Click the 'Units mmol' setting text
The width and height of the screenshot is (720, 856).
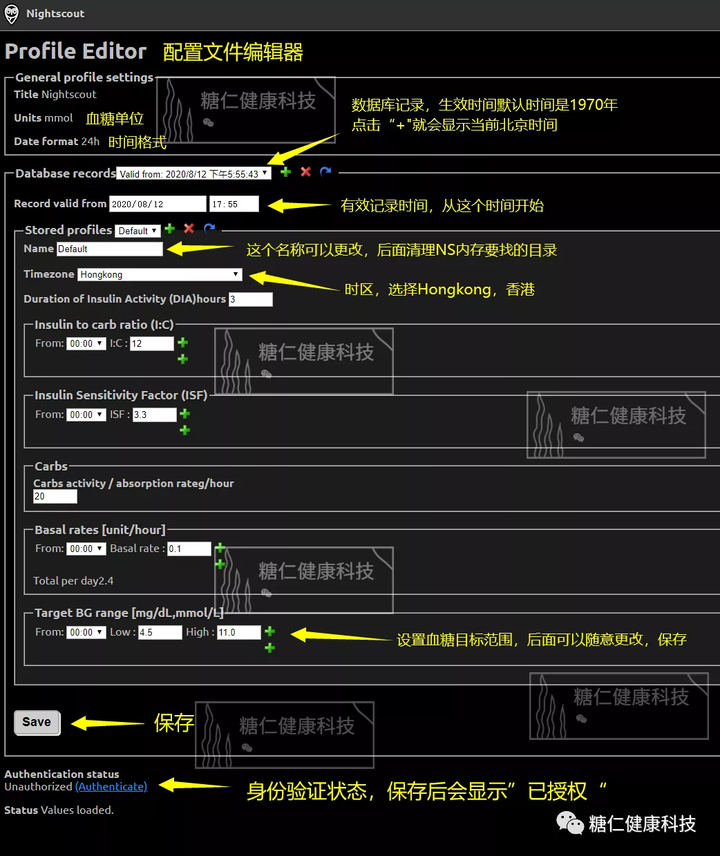(x=44, y=118)
